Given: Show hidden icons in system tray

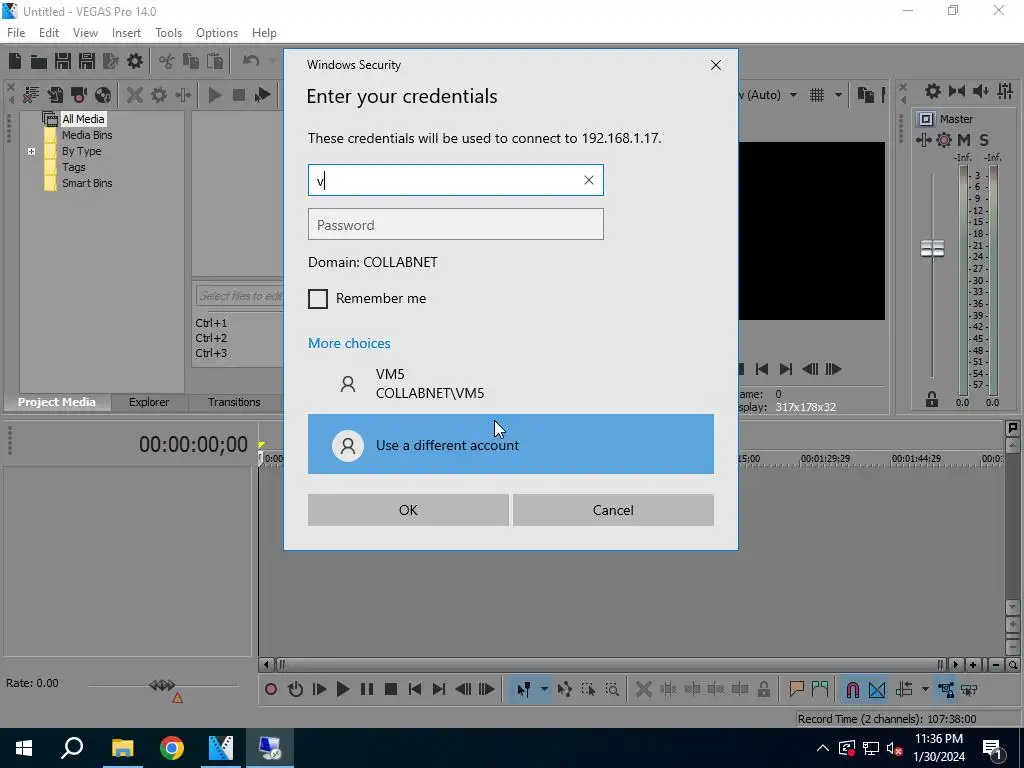Looking at the screenshot, I should pos(823,748).
